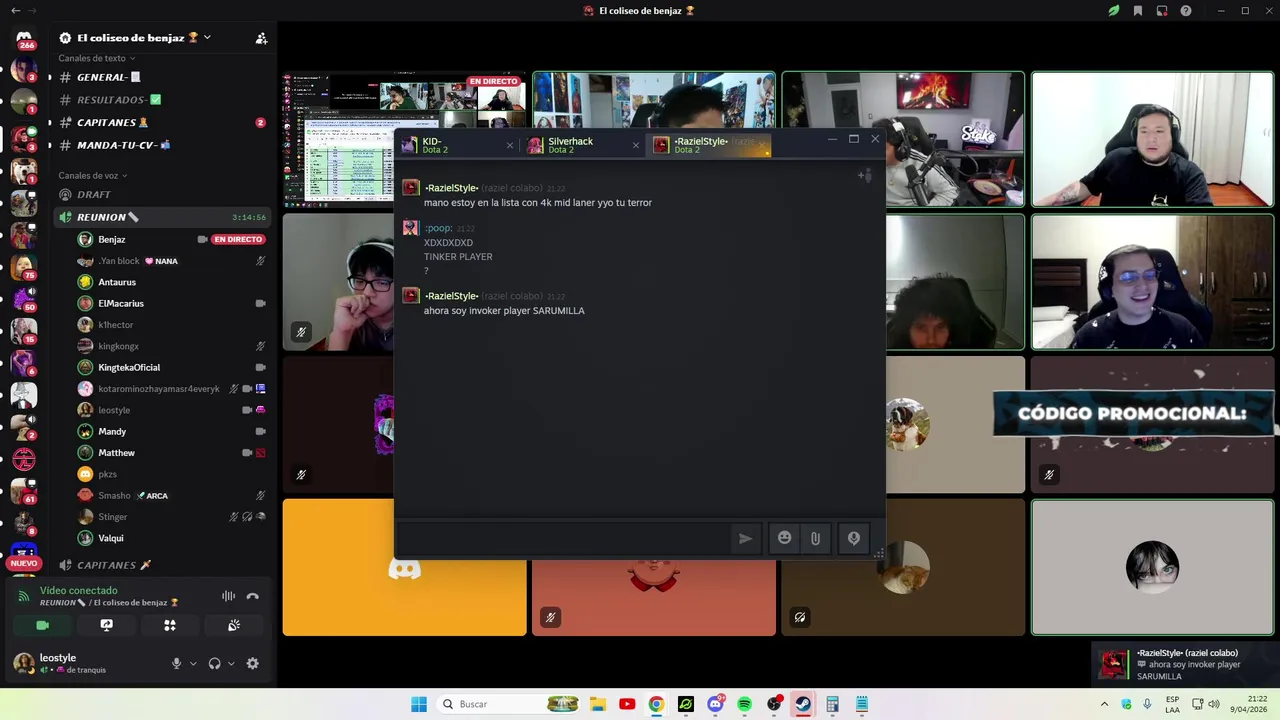The height and width of the screenshot is (720, 1280).
Task: Click user Mandy in the voice list
Action: tap(112, 431)
